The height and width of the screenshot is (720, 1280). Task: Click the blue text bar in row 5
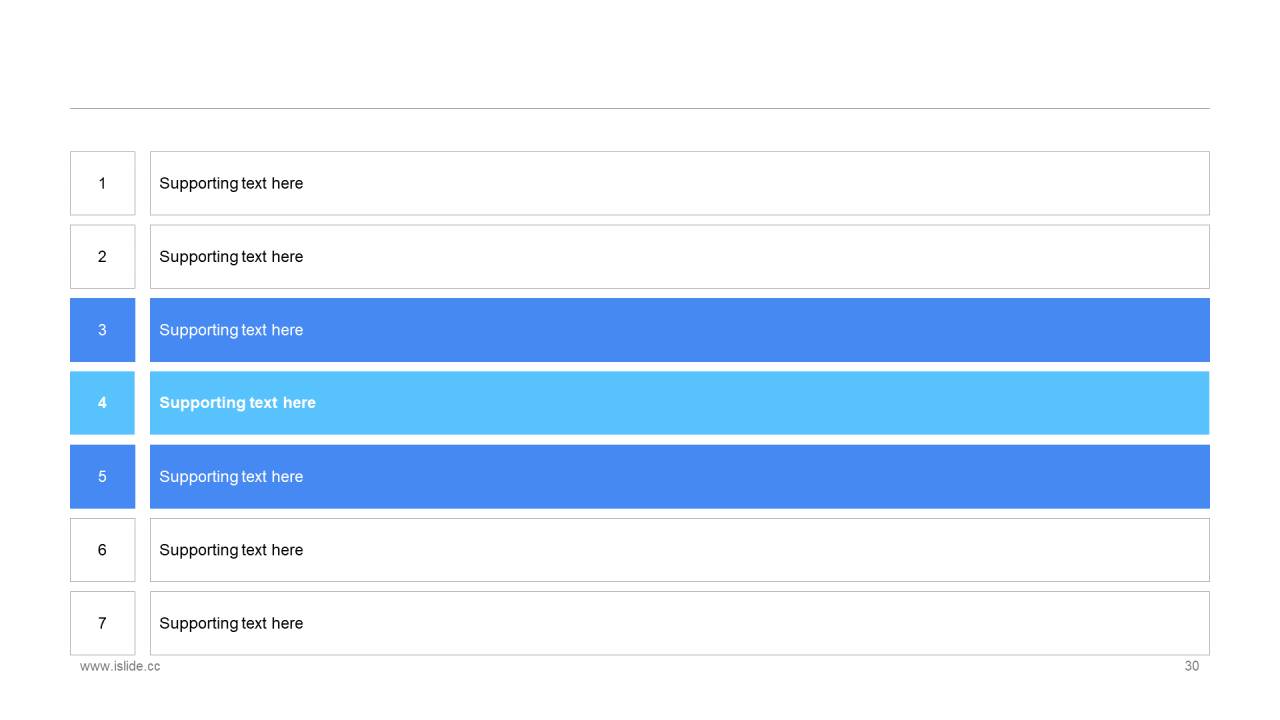tap(680, 476)
